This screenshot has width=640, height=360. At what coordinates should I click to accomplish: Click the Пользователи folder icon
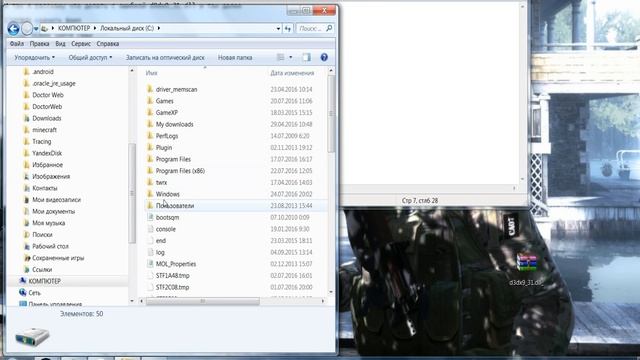pos(150,206)
